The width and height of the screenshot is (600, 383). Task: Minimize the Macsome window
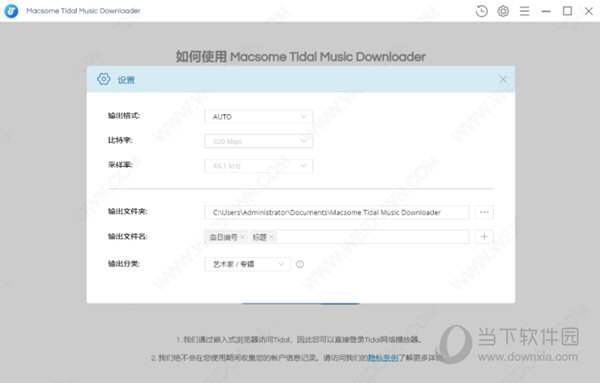[x=546, y=11]
